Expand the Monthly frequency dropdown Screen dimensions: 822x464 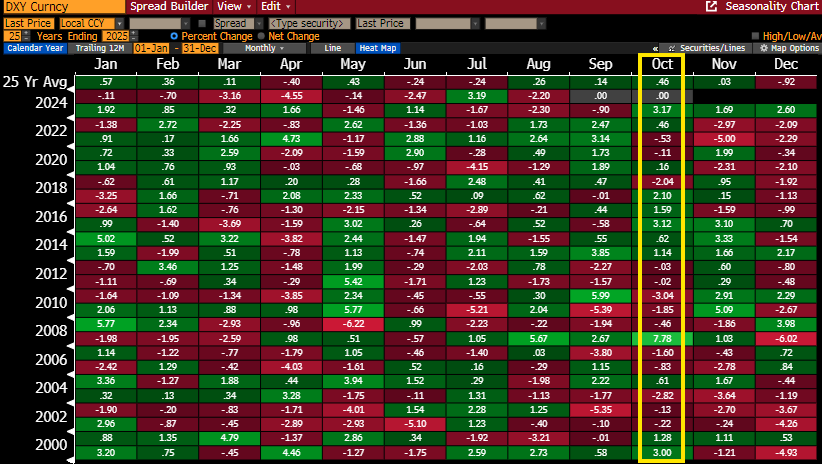tap(264, 48)
